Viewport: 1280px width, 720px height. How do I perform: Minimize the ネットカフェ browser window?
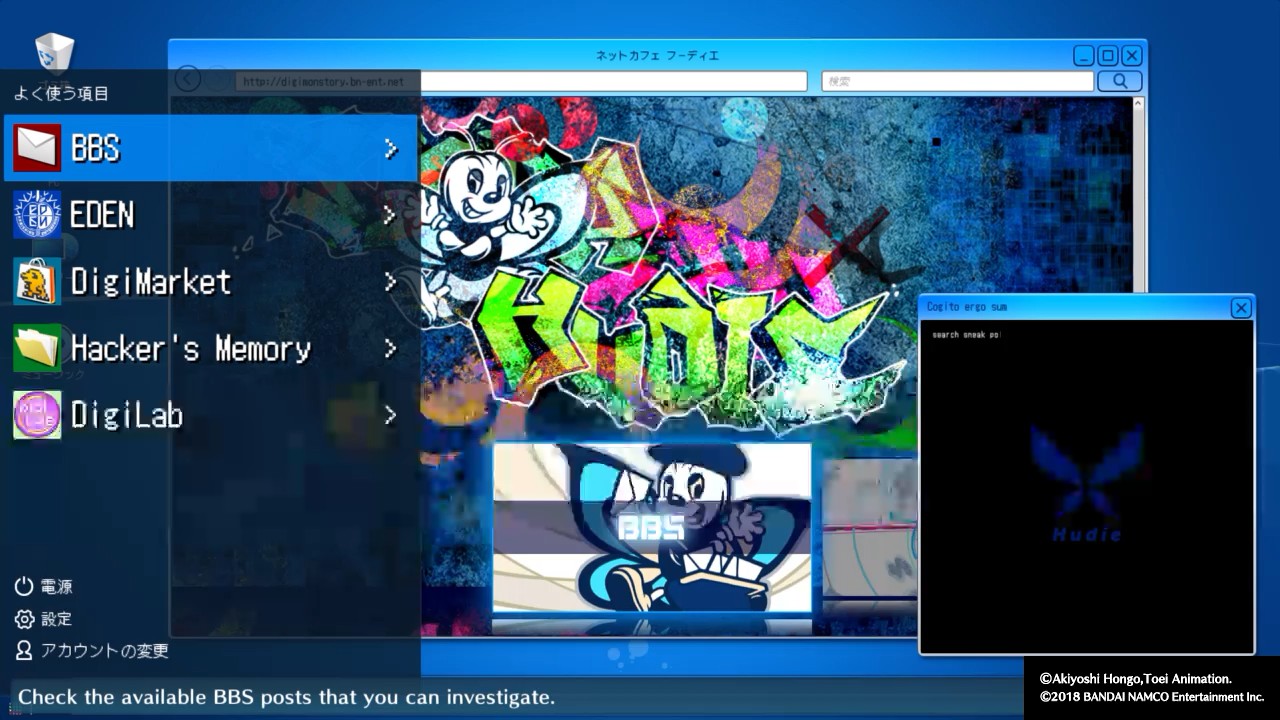[1084, 56]
